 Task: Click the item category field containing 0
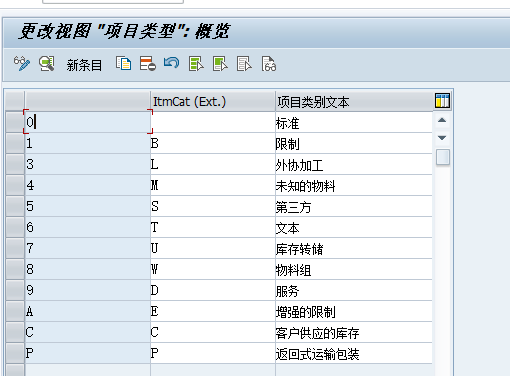click(x=88, y=122)
